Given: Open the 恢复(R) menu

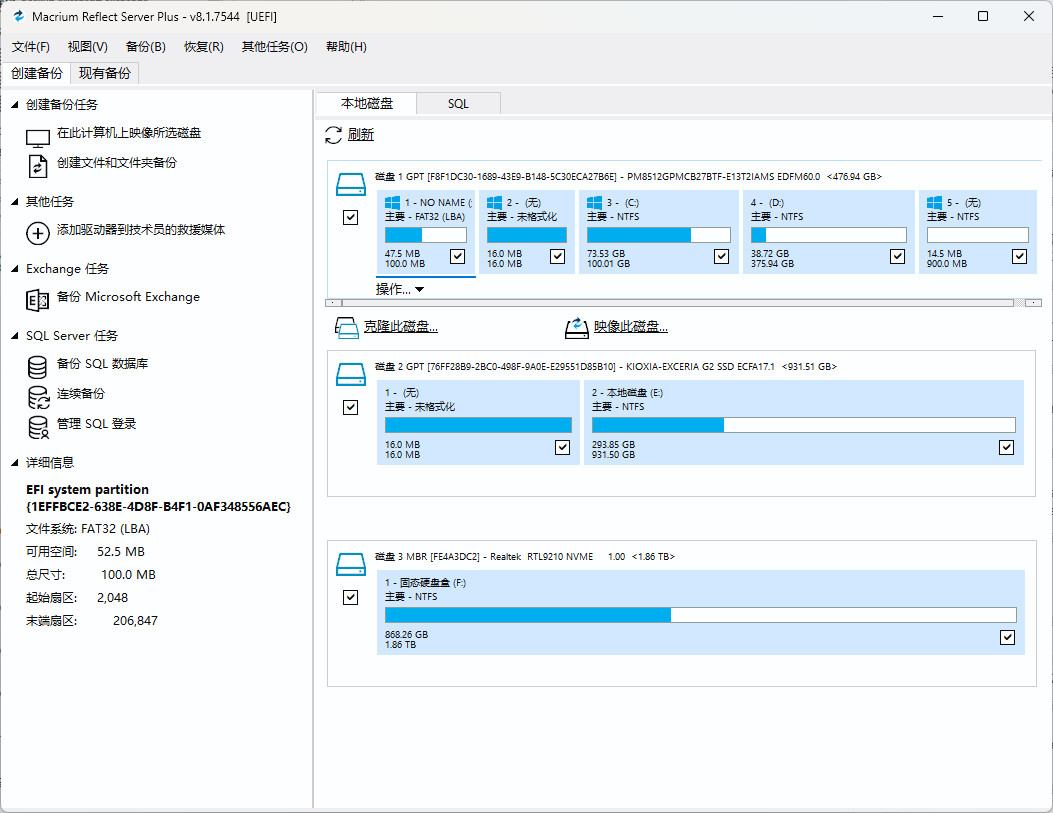Looking at the screenshot, I should pyautogui.click(x=204, y=47).
